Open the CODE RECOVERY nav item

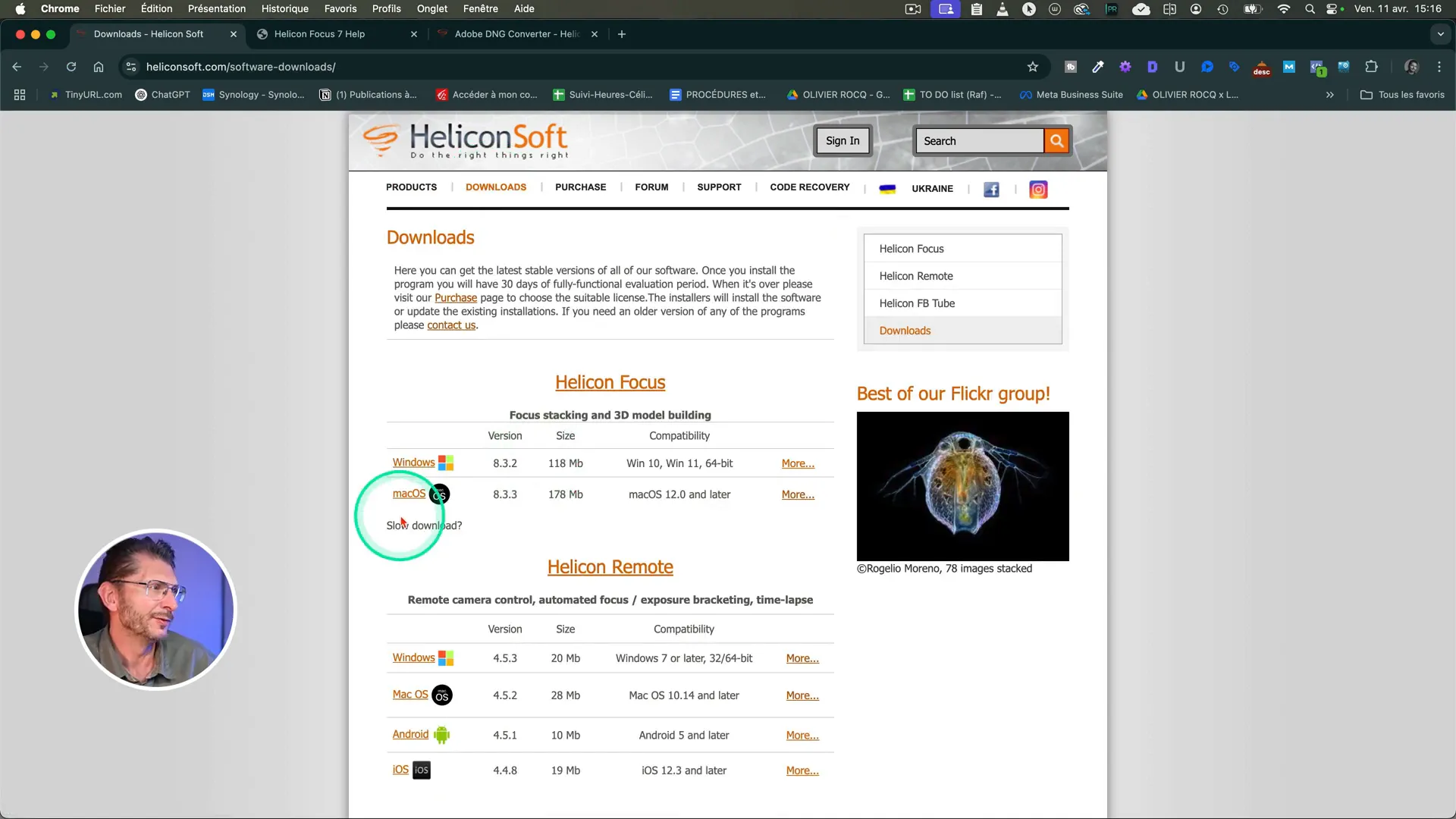point(809,187)
